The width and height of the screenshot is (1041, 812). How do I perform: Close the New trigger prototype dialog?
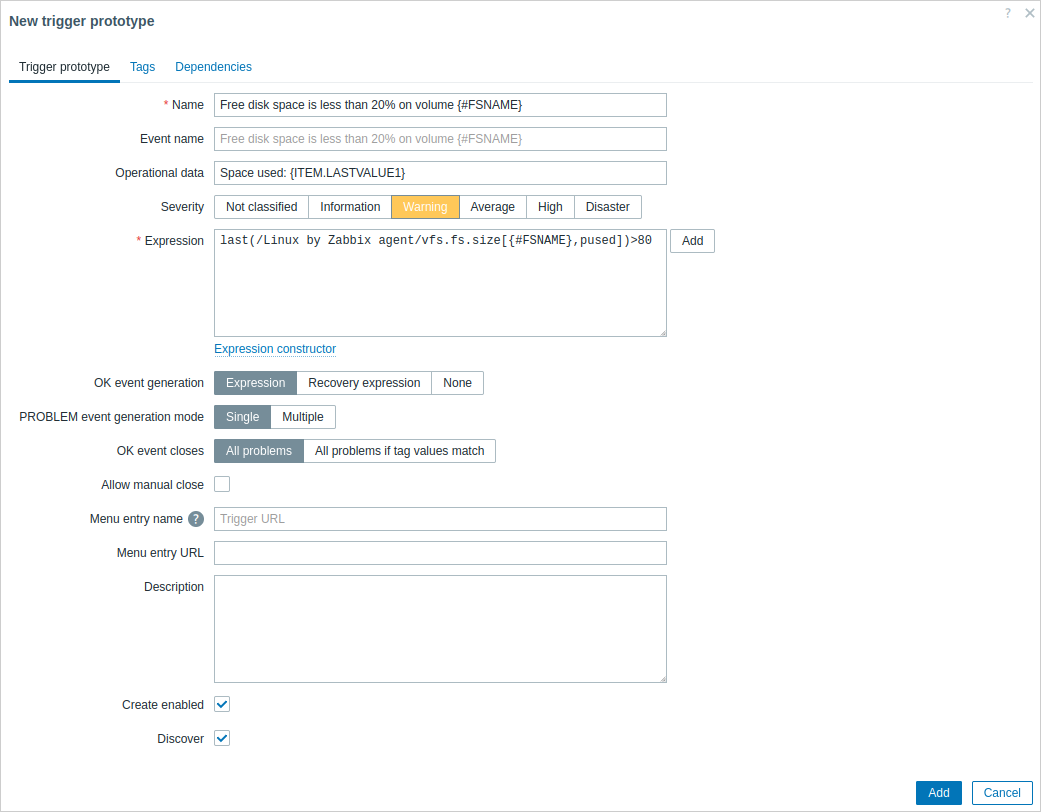pos(1029,13)
